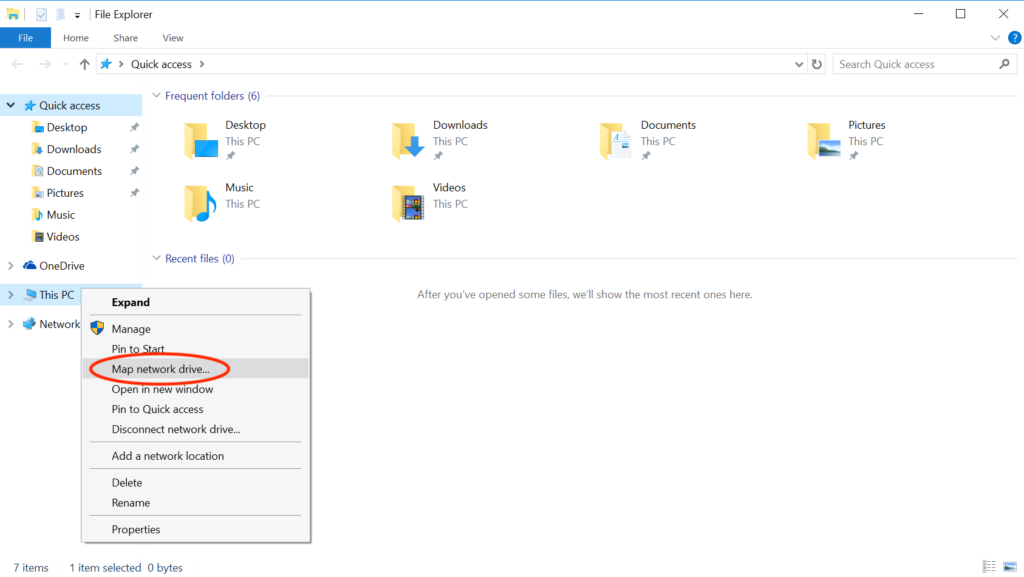Select Pictures in the sidebar tree
Image resolution: width=1024 pixels, height=577 pixels.
click(x=65, y=193)
